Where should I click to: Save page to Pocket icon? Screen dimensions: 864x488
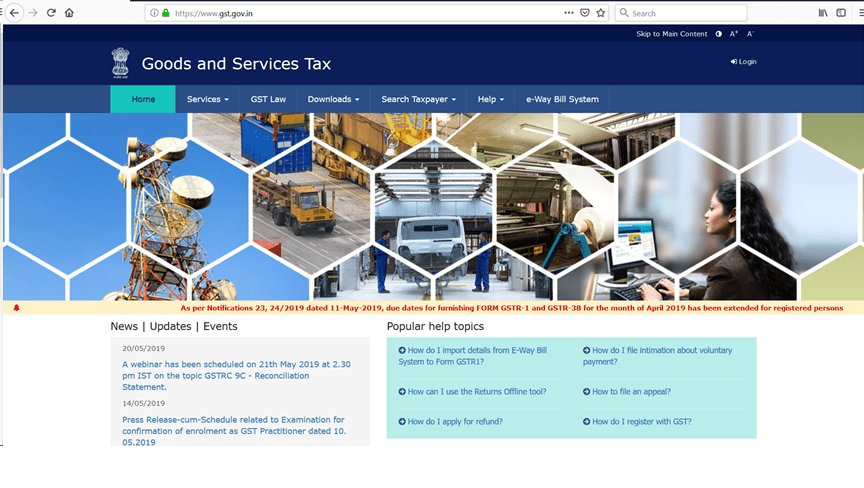pos(585,13)
